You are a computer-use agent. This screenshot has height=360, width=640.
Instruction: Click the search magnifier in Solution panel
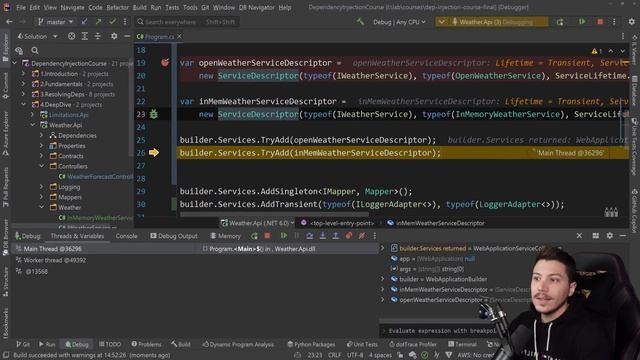click(x=35, y=51)
